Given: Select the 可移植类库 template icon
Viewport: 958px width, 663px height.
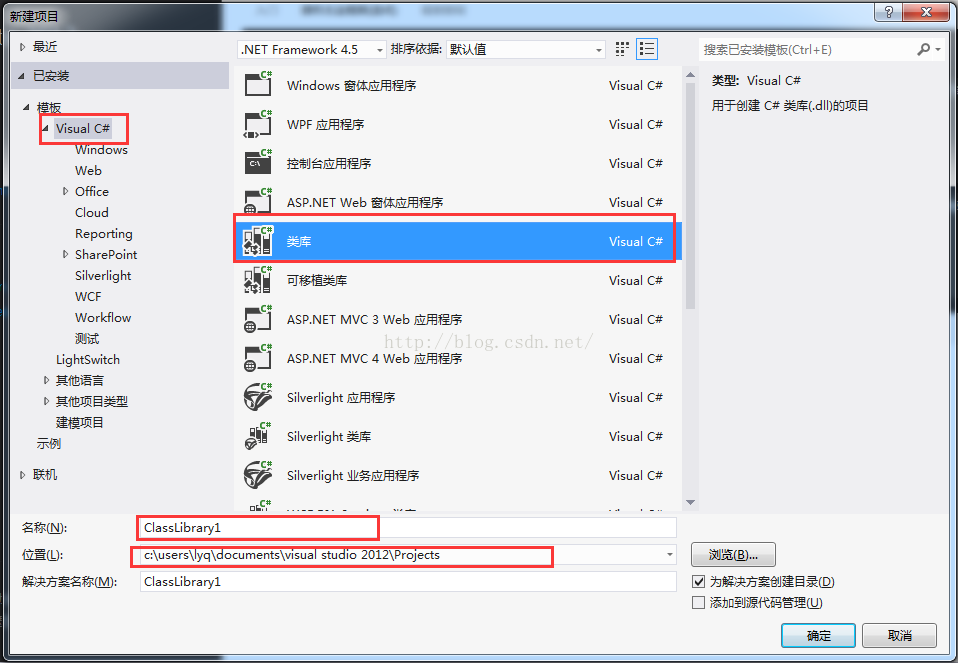Looking at the screenshot, I should point(258,280).
